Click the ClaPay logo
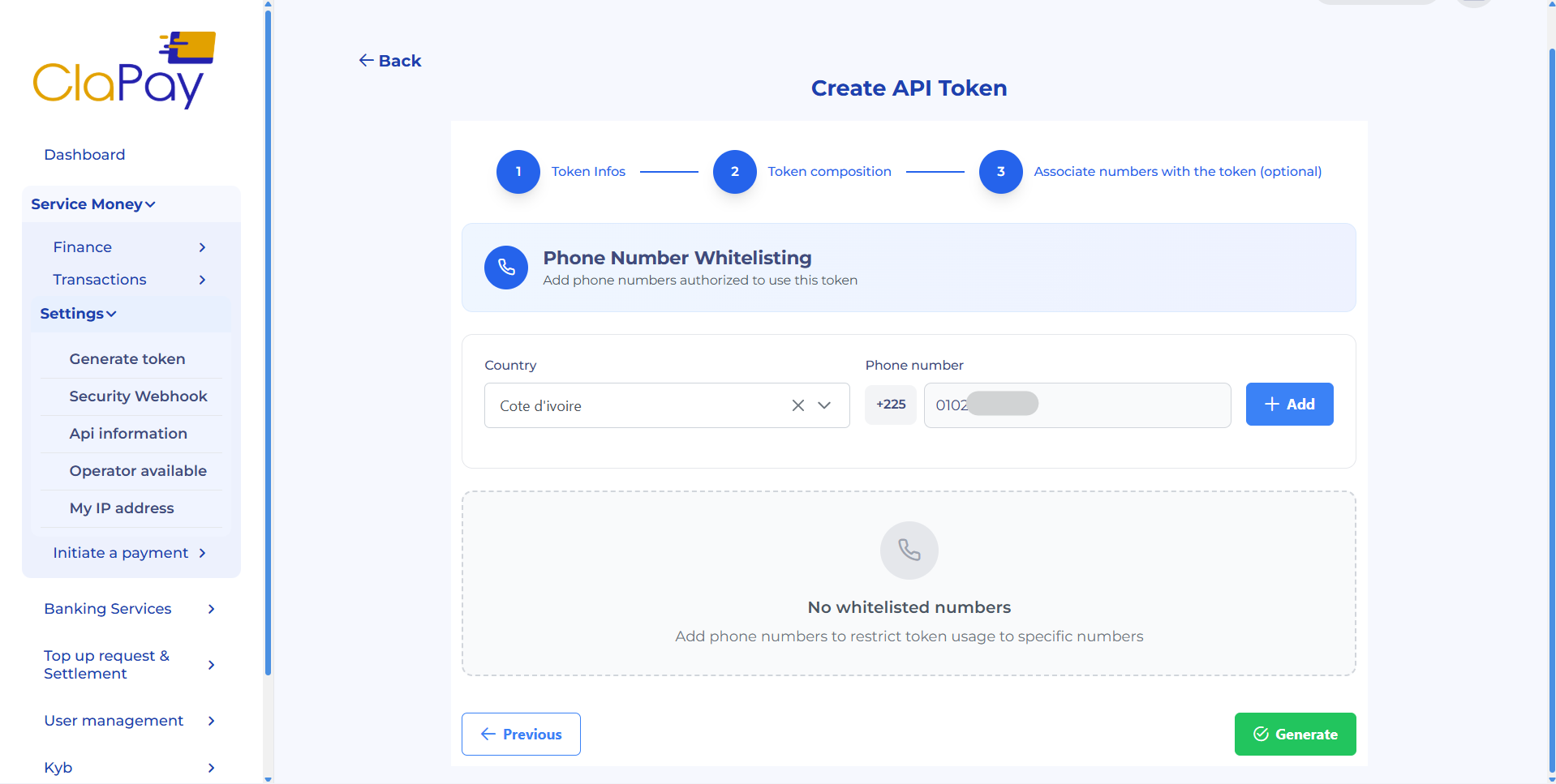Screen dimensions: 1556x784 pos(123,70)
